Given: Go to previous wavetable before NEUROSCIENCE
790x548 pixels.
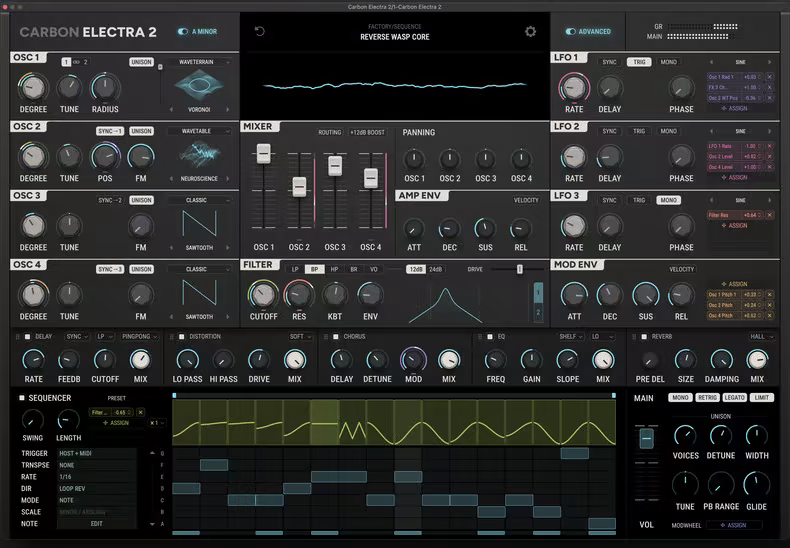Looking at the screenshot, I should coord(171,178).
